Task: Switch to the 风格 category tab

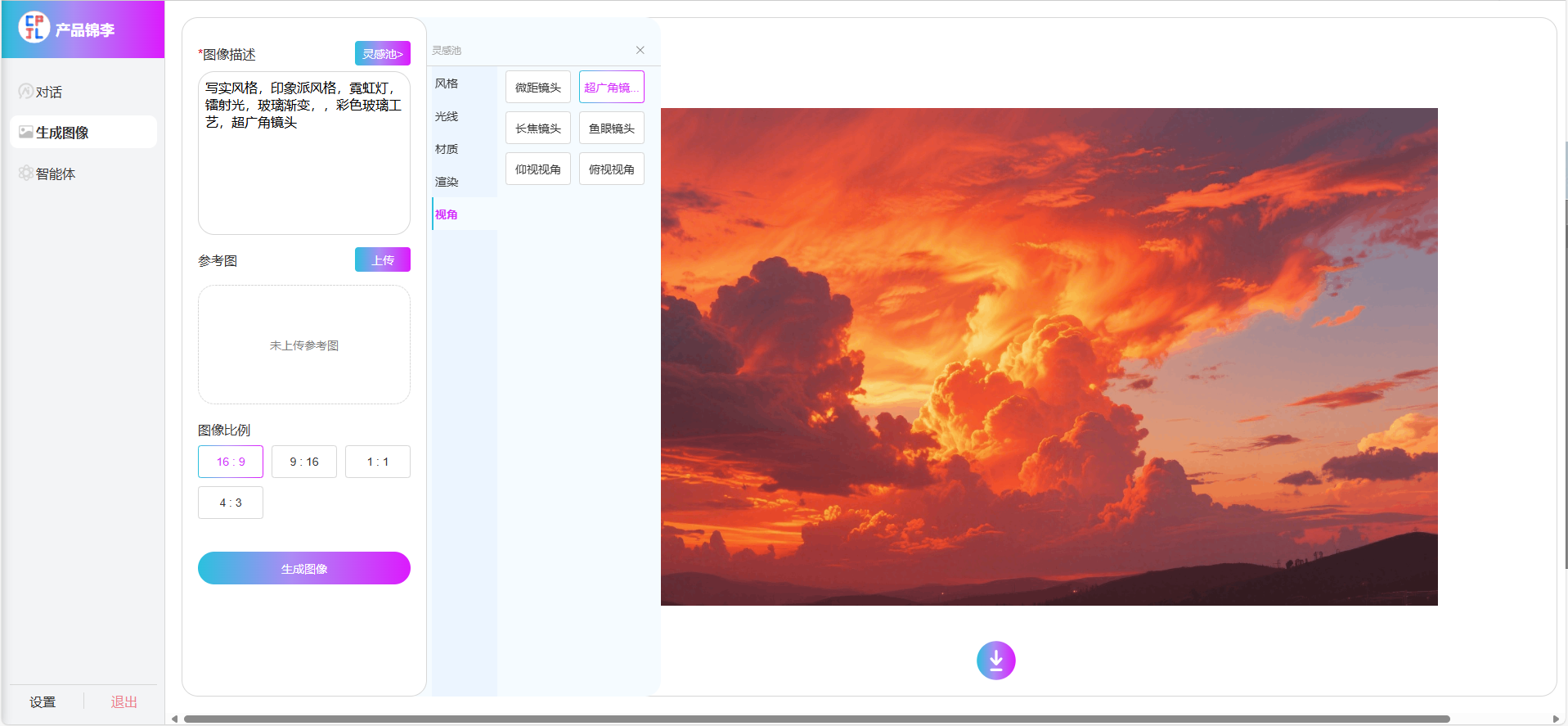Action: pyautogui.click(x=465, y=83)
